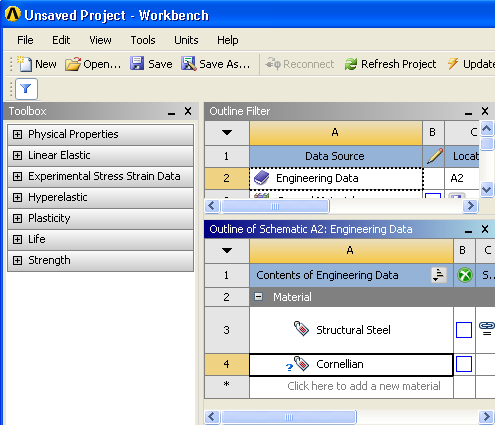The width and height of the screenshot is (495, 425).
Task: Expand Hyperelastic toolbox group
Action: pos(17,197)
